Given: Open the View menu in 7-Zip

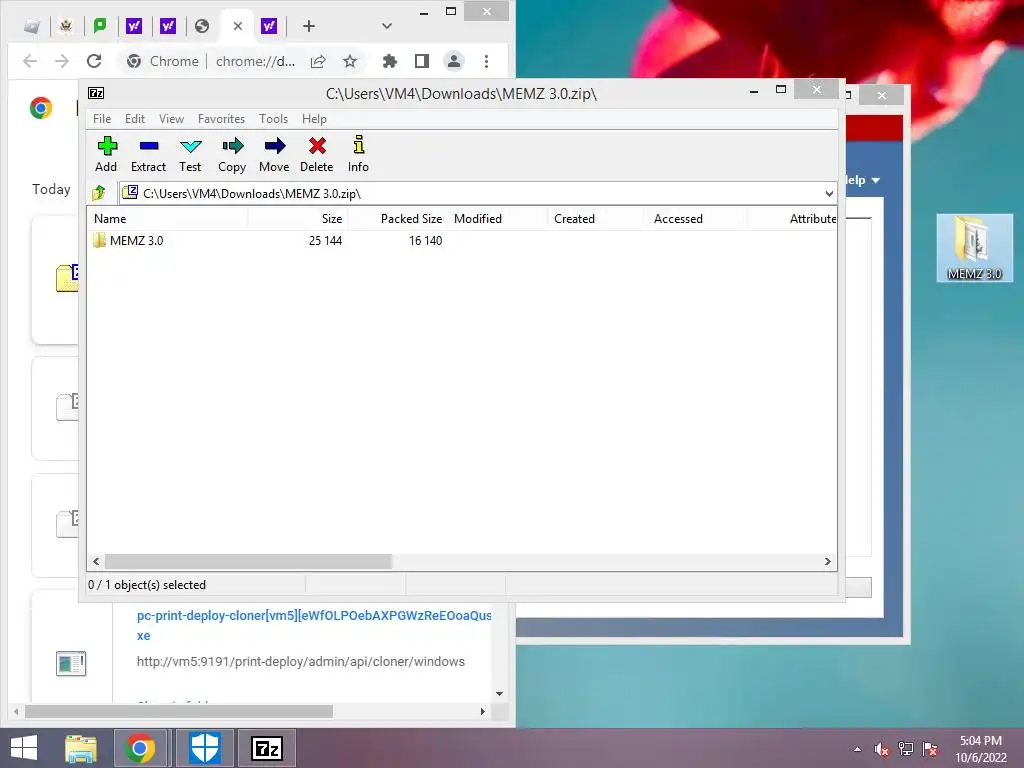Looking at the screenshot, I should (x=171, y=119).
